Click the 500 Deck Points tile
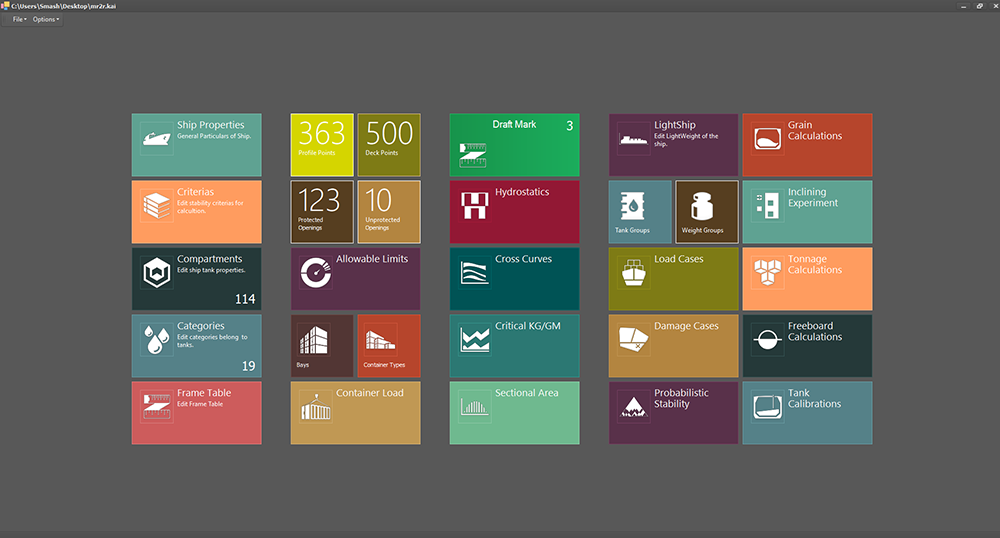Viewport: 1000px width, 538px height. (389, 145)
